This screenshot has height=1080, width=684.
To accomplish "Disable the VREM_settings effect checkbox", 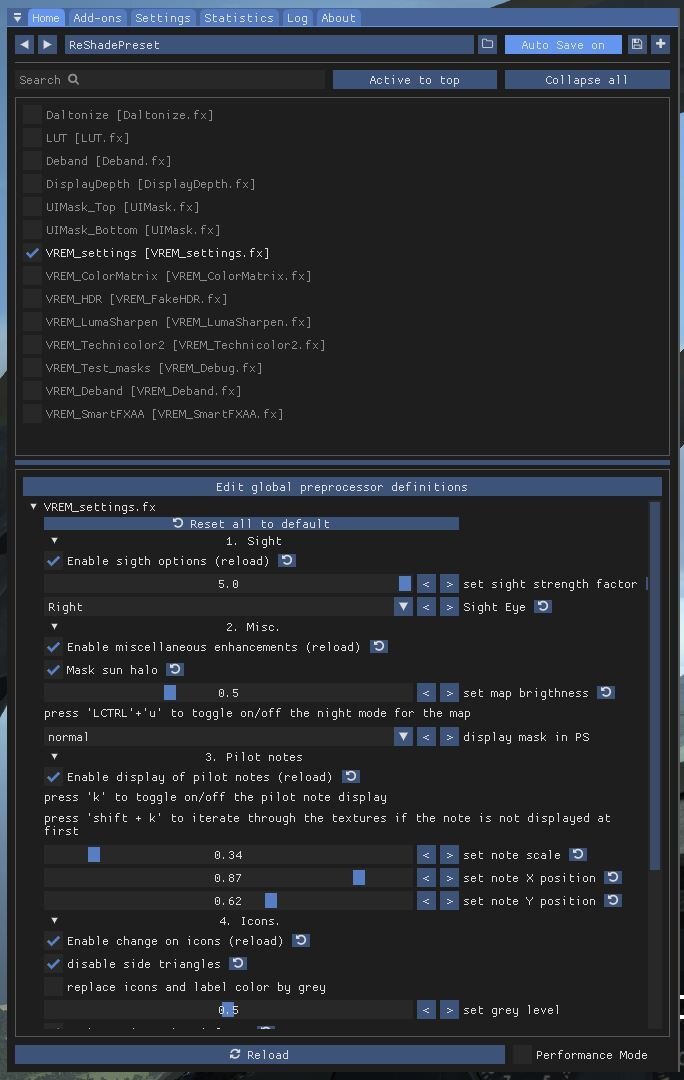I will (33, 253).
